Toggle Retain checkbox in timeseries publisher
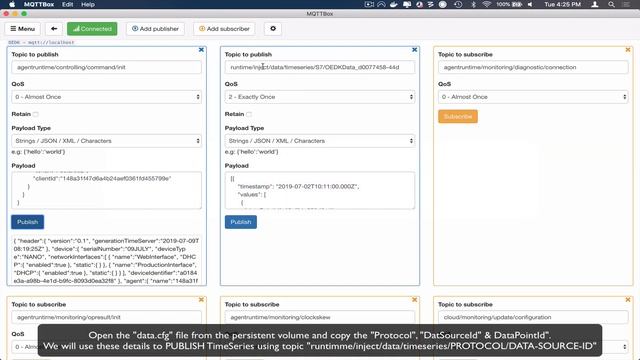640x360 pixels. pos(249,114)
